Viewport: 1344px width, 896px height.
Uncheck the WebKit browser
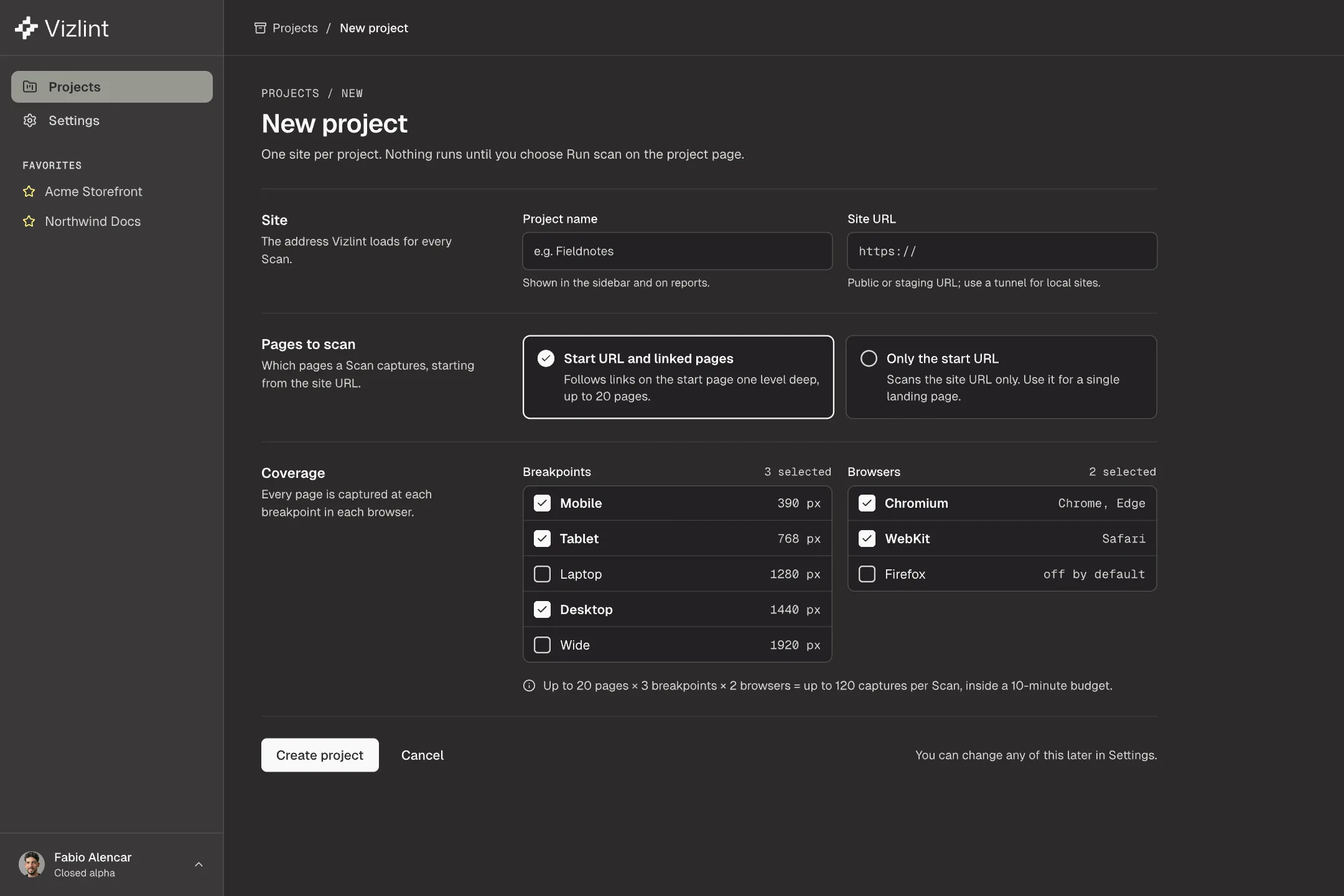coord(867,539)
